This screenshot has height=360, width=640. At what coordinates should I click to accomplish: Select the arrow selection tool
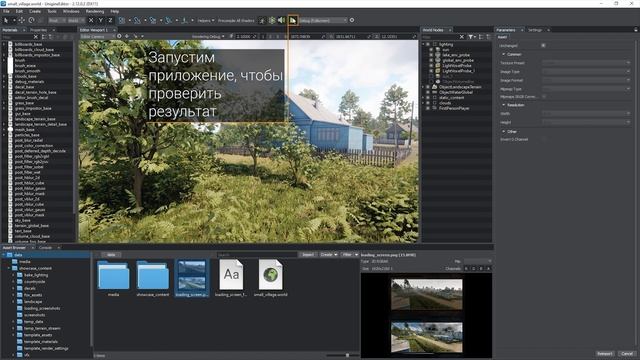(x=6, y=20)
